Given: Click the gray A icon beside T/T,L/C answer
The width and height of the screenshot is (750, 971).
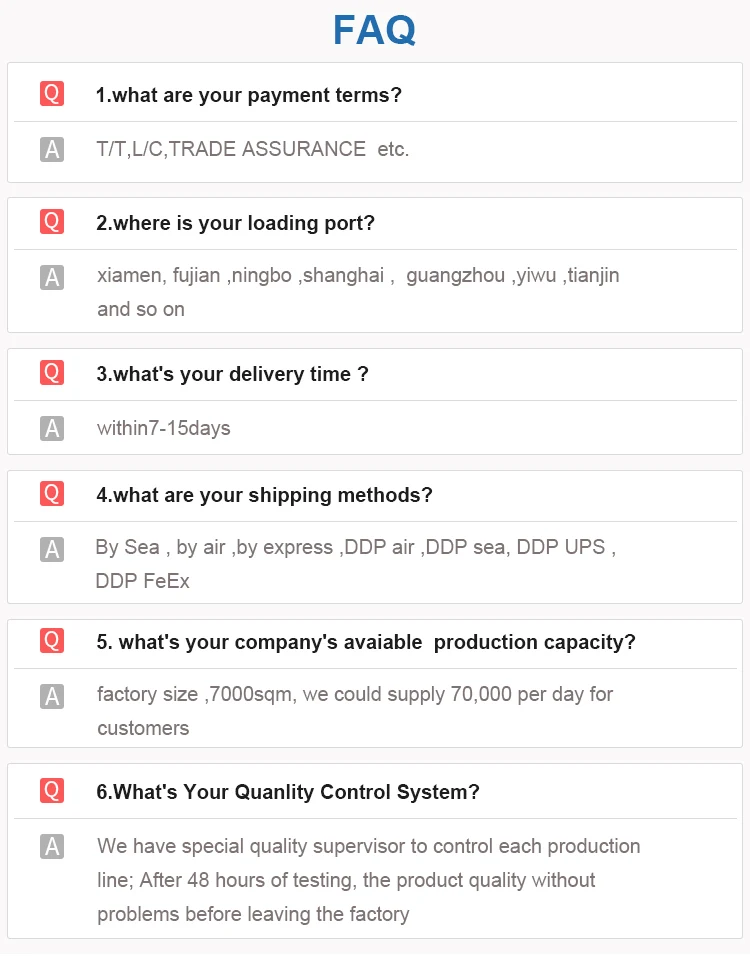Looking at the screenshot, I should click(52, 149).
